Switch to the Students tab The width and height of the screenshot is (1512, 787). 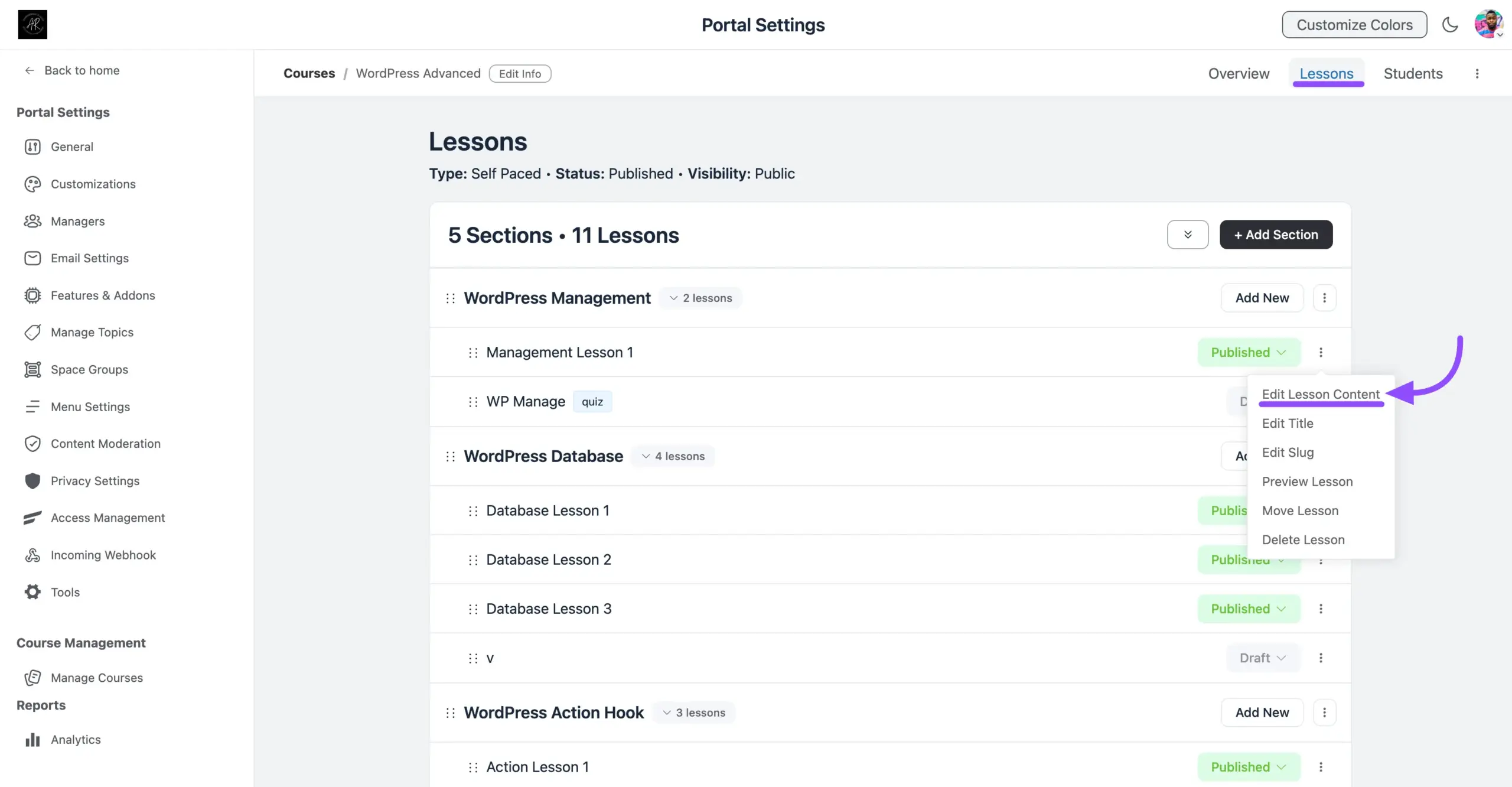pos(1413,73)
